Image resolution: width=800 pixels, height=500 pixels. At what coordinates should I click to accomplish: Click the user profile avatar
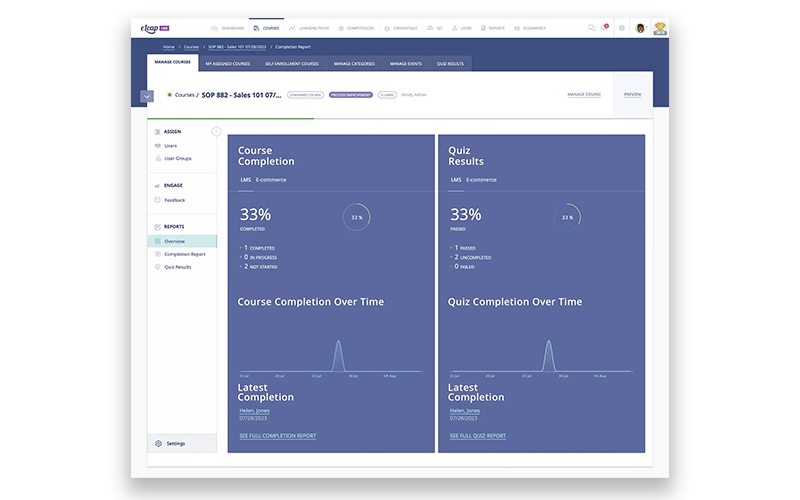[640, 28]
